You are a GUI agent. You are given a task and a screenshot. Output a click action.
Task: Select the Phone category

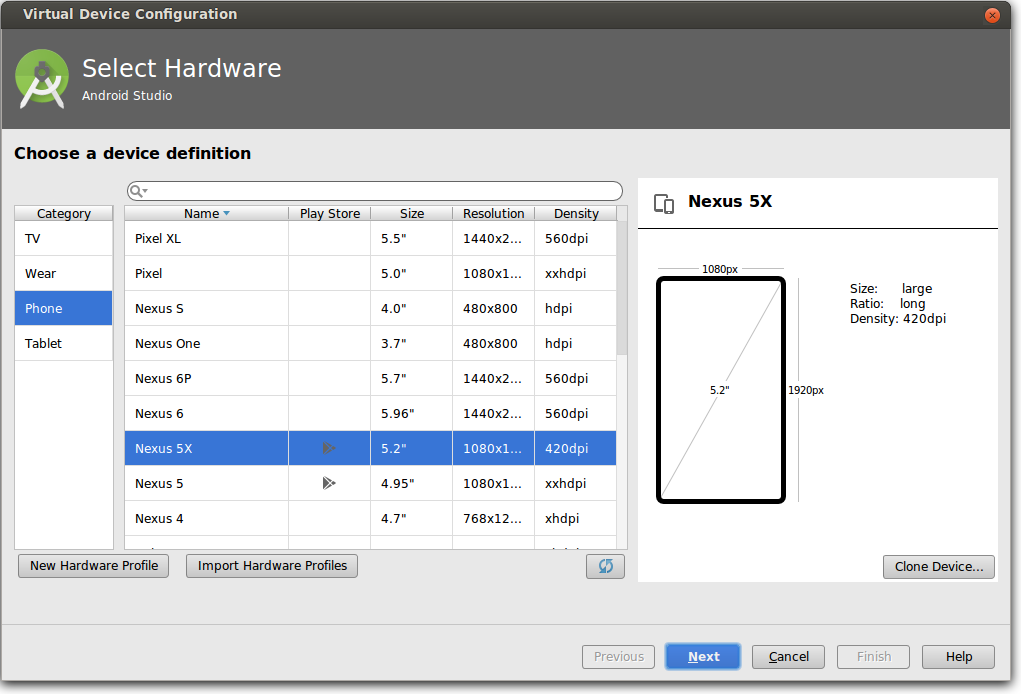64,309
